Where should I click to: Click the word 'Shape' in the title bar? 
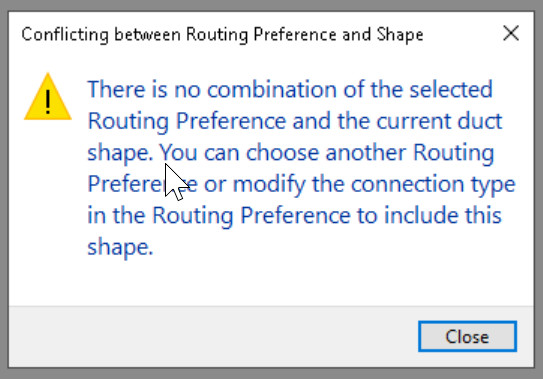tap(400, 35)
